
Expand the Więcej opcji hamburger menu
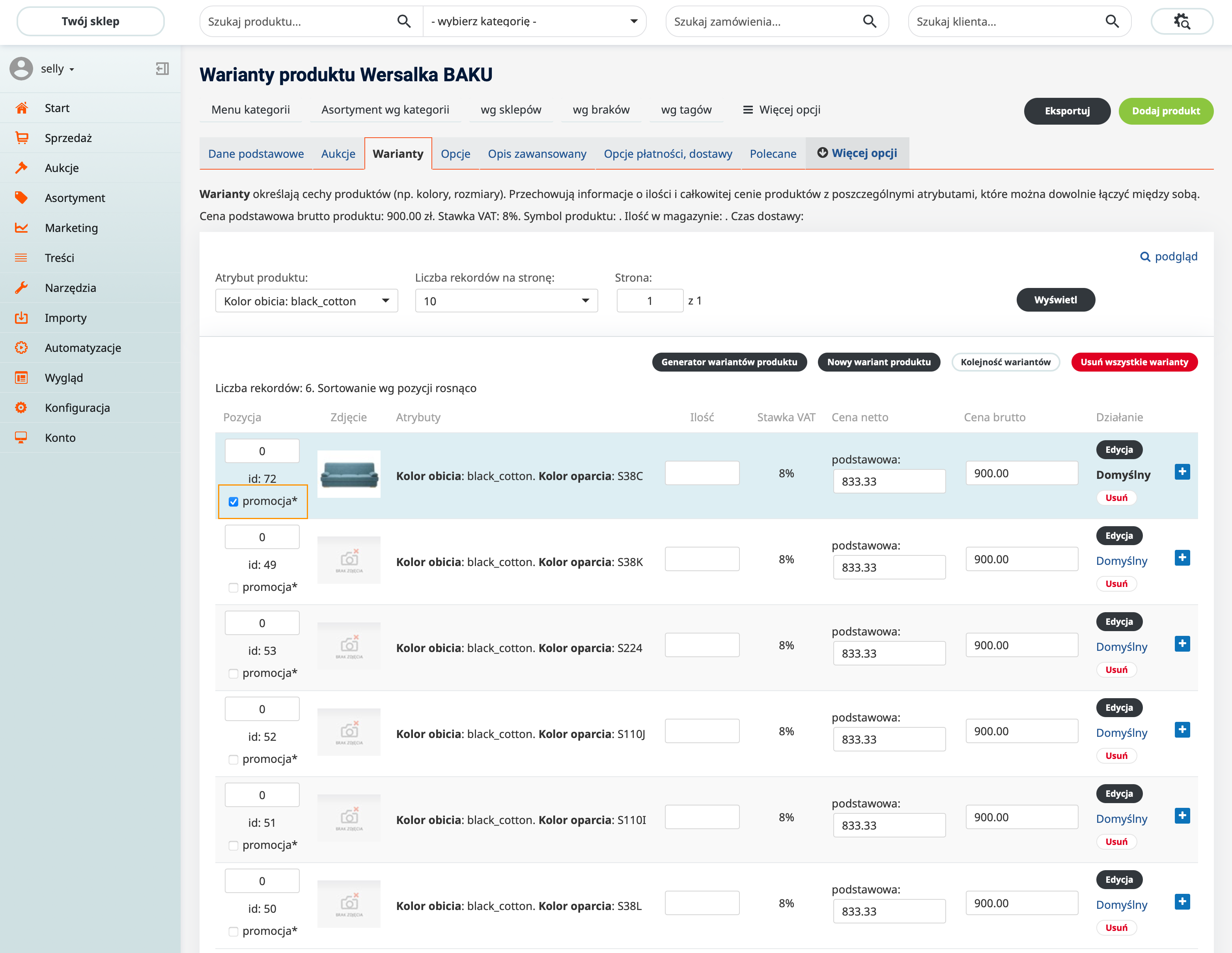[781, 110]
